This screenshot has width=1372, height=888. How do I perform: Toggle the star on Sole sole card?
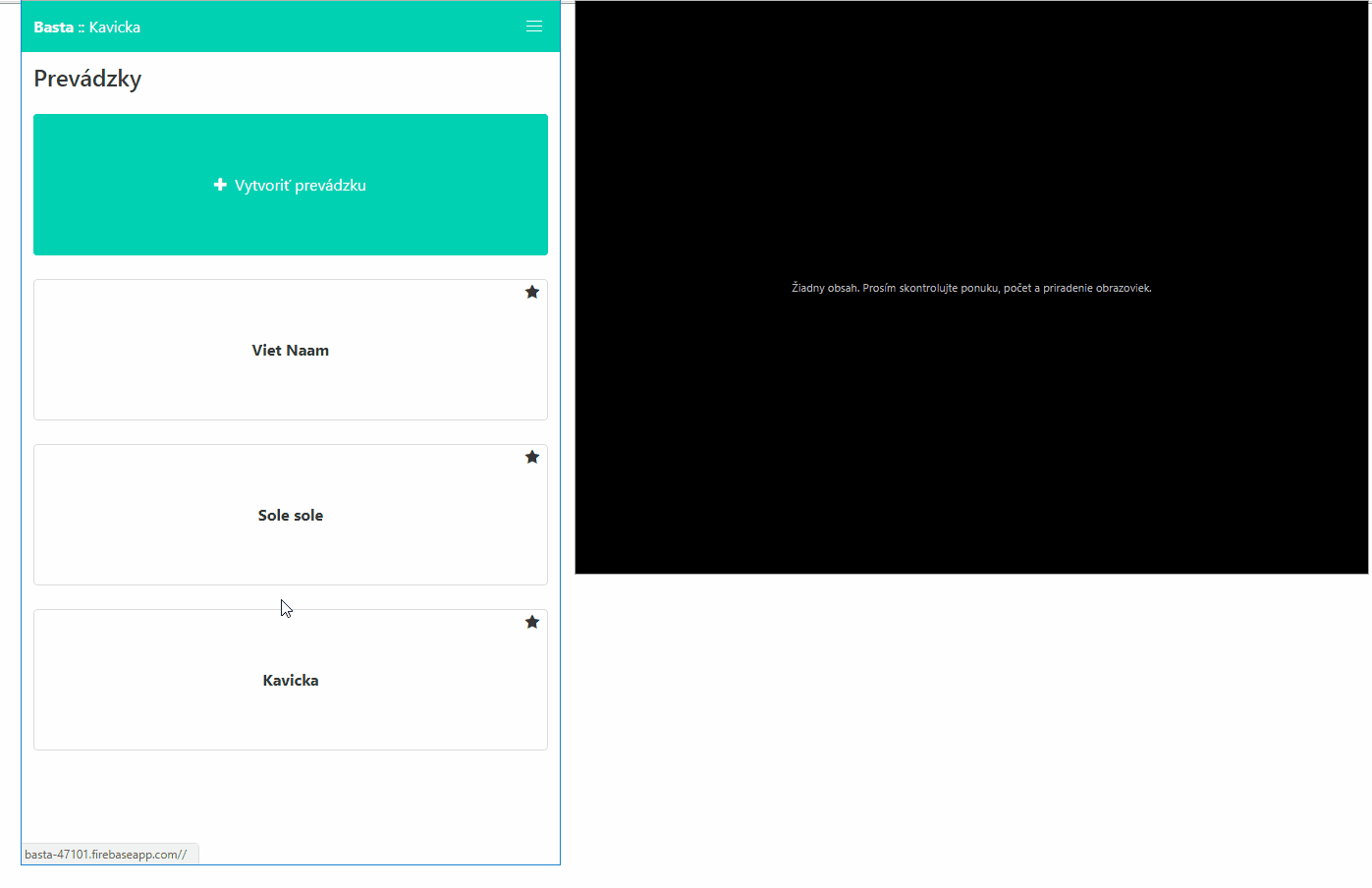pos(531,457)
